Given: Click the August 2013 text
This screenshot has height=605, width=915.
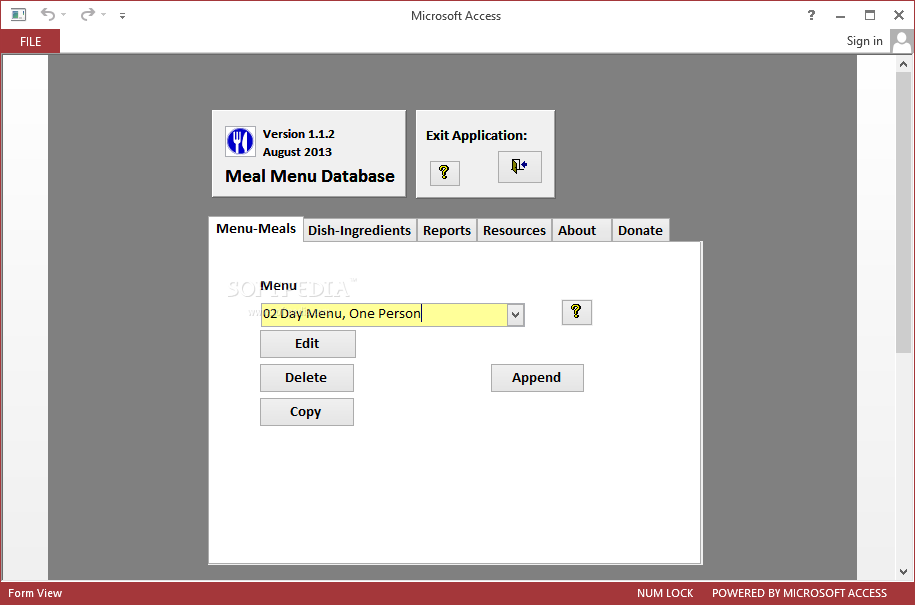Looking at the screenshot, I should coord(297,152).
